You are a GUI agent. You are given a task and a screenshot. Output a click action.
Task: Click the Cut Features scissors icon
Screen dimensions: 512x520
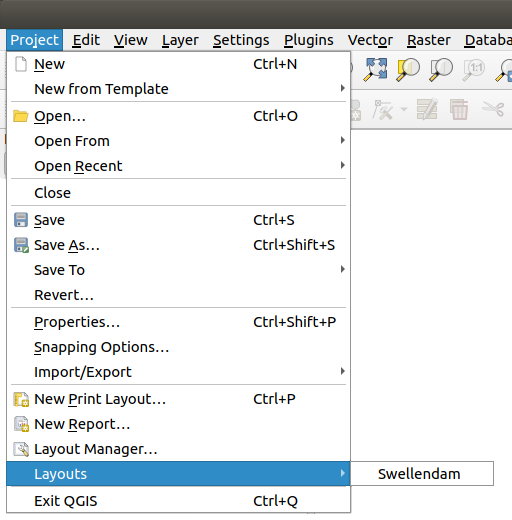(493, 109)
